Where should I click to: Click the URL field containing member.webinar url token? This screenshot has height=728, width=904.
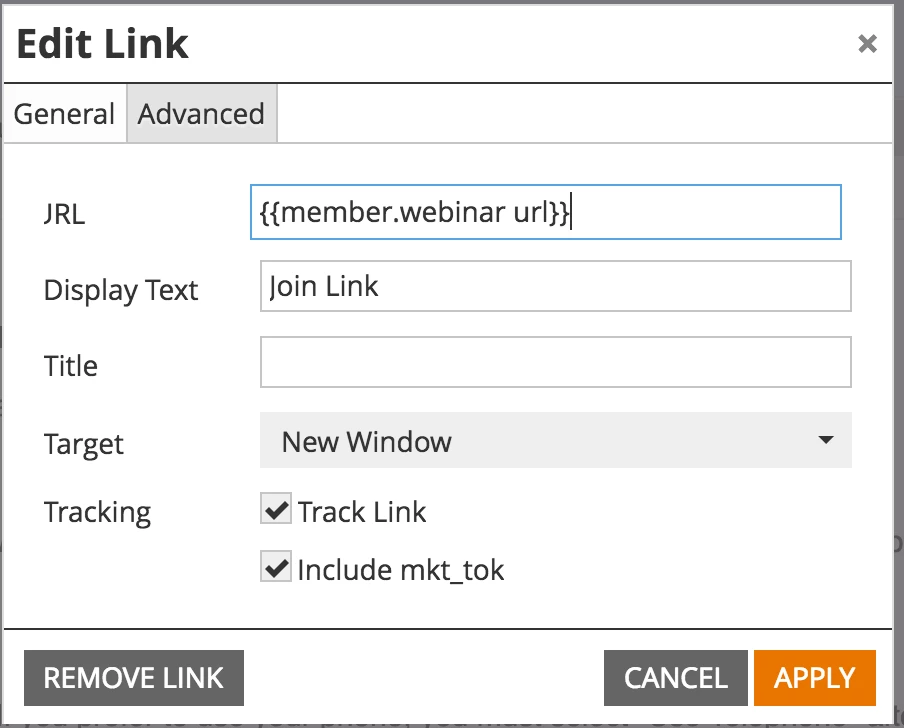pyautogui.click(x=545, y=212)
